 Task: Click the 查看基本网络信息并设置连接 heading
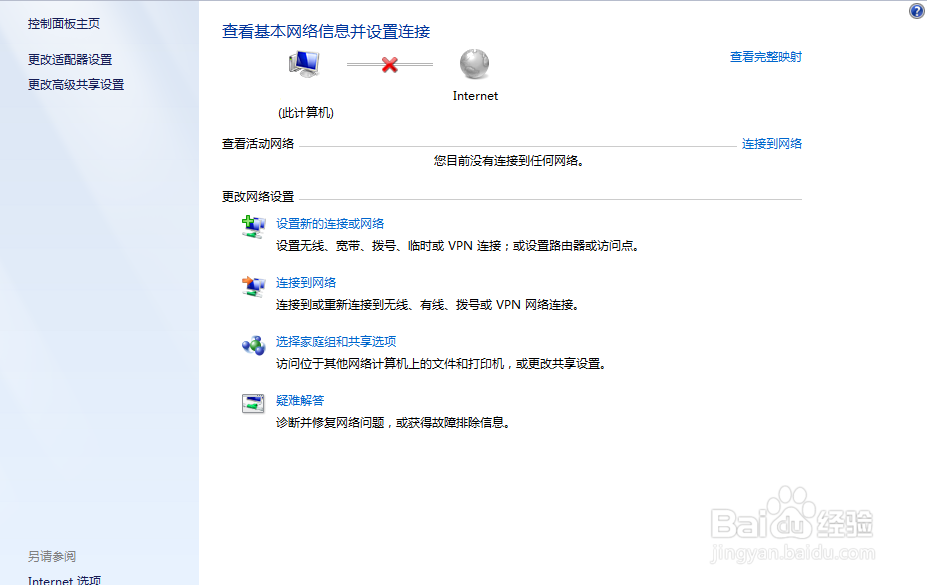[327, 31]
